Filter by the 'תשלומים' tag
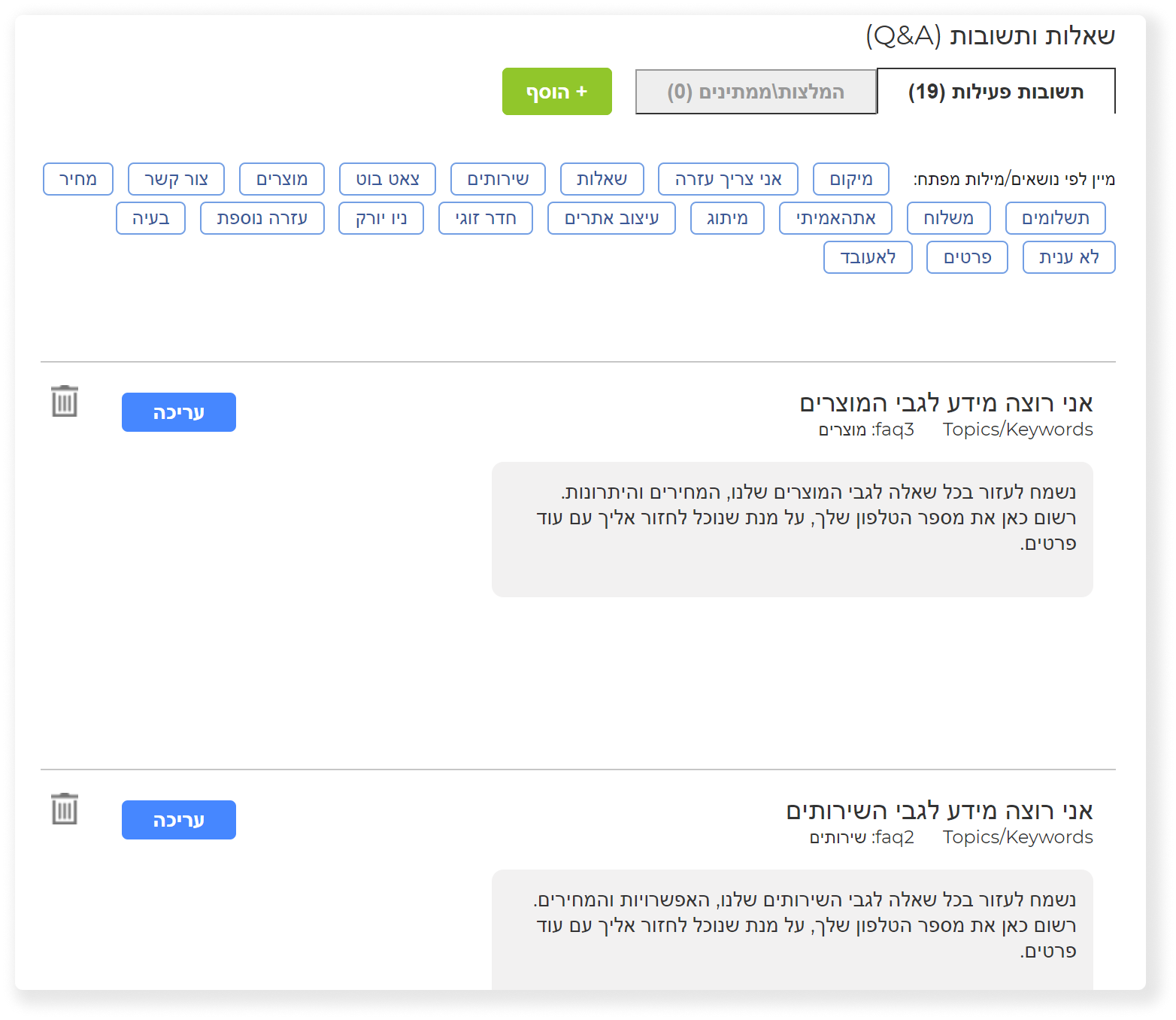Viewport: 1176px width, 1020px height. pos(1056,218)
